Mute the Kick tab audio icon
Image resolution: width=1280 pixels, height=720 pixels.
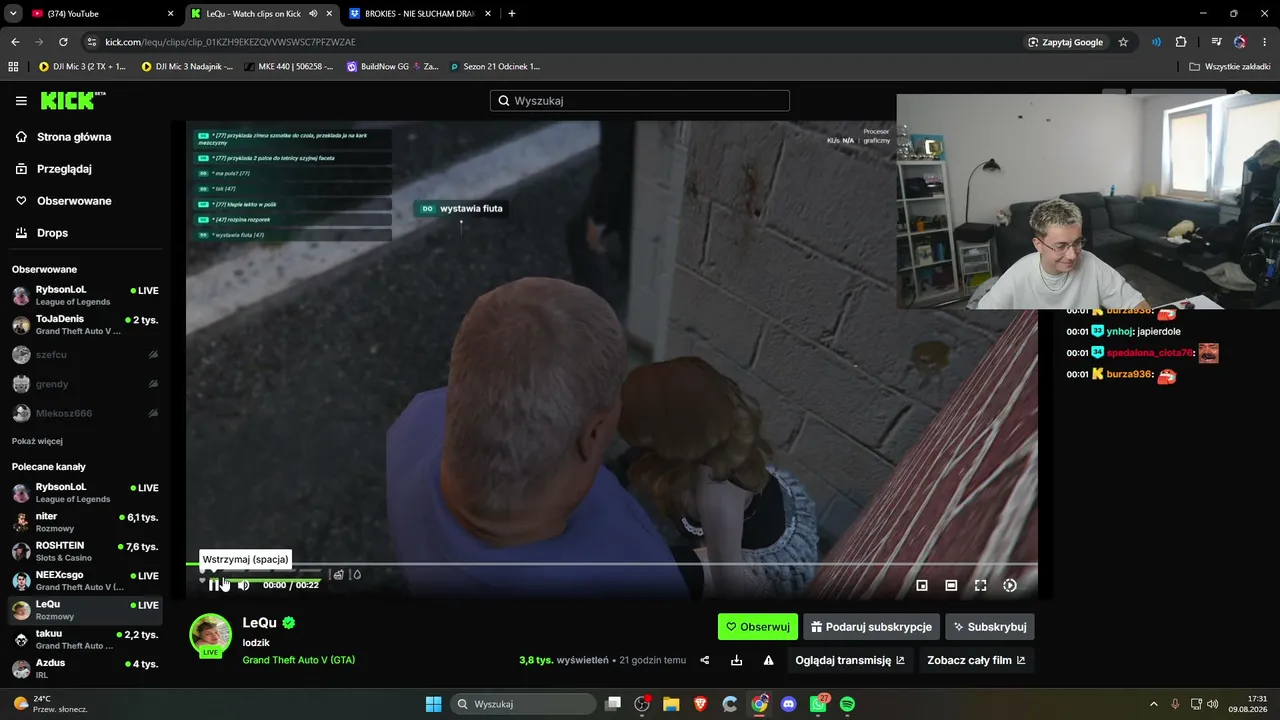(313, 14)
